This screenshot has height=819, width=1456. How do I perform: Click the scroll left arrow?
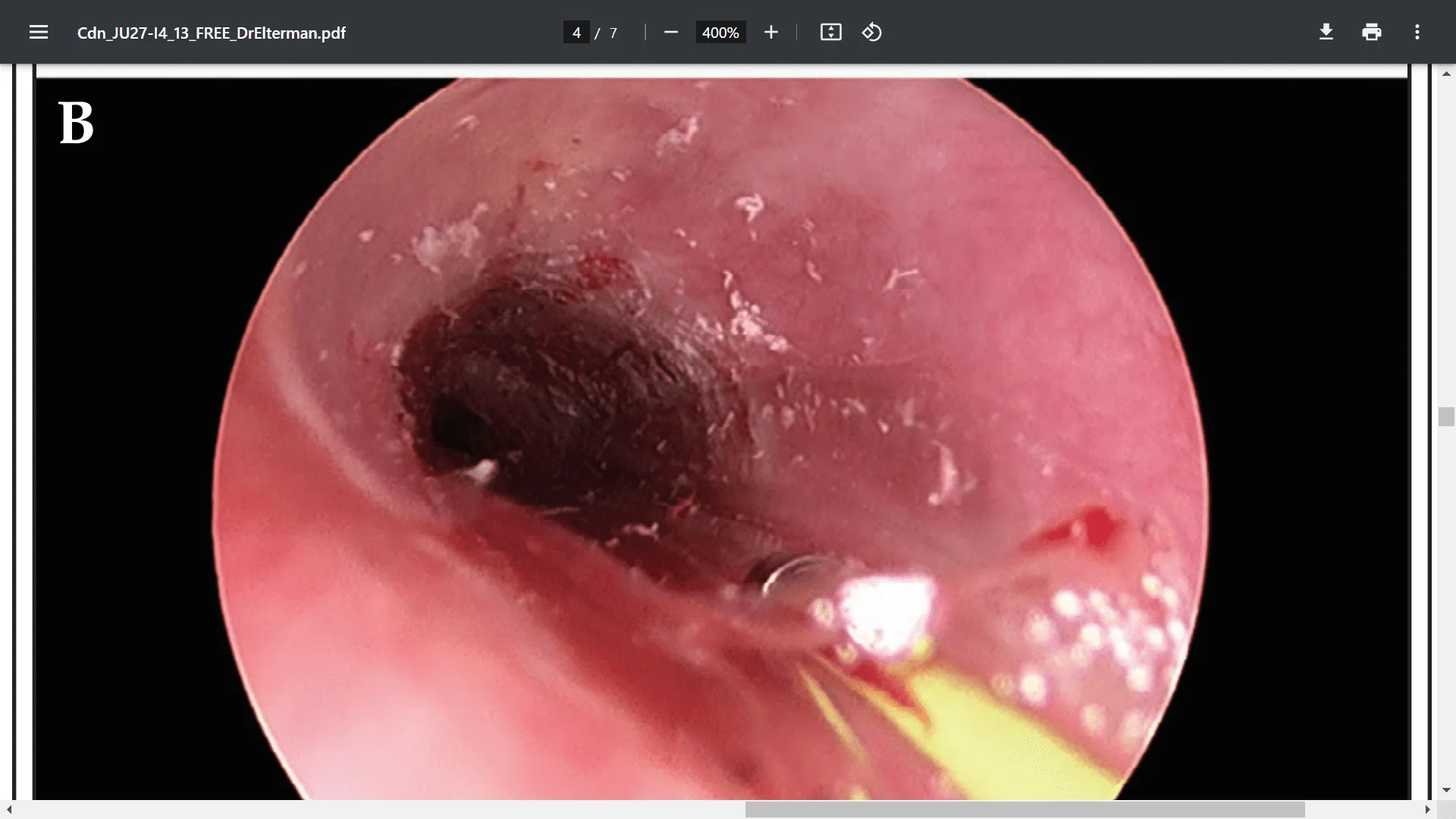(9, 810)
